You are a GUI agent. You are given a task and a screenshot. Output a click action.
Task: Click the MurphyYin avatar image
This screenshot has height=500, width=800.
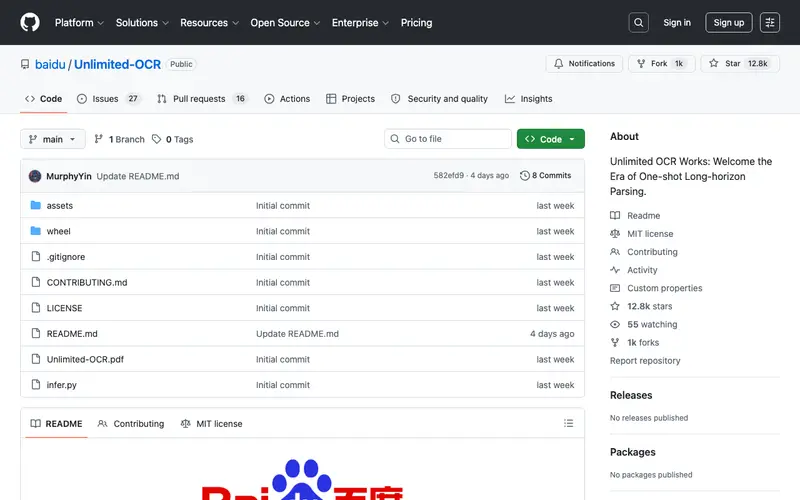point(35,176)
